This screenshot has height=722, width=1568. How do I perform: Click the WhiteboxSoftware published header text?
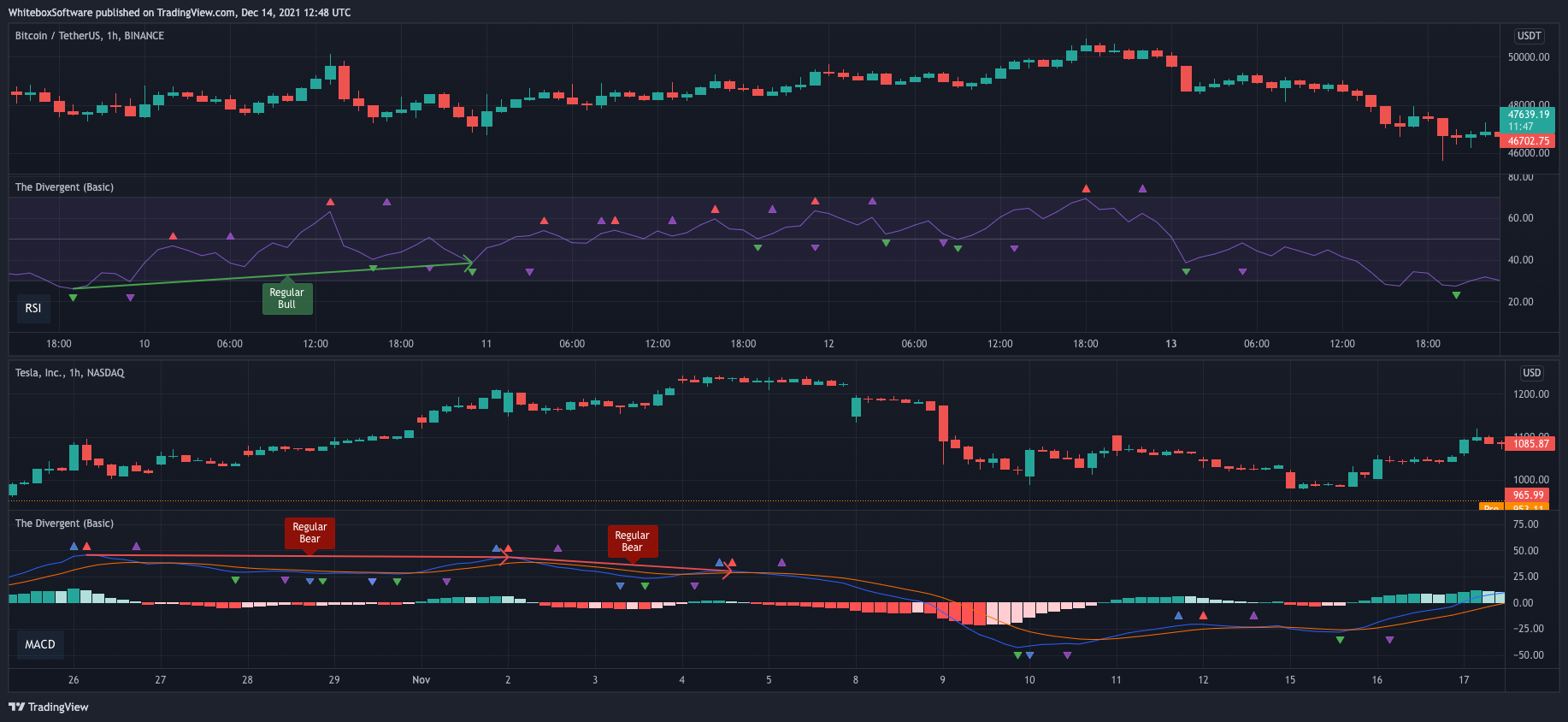[x=180, y=13]
